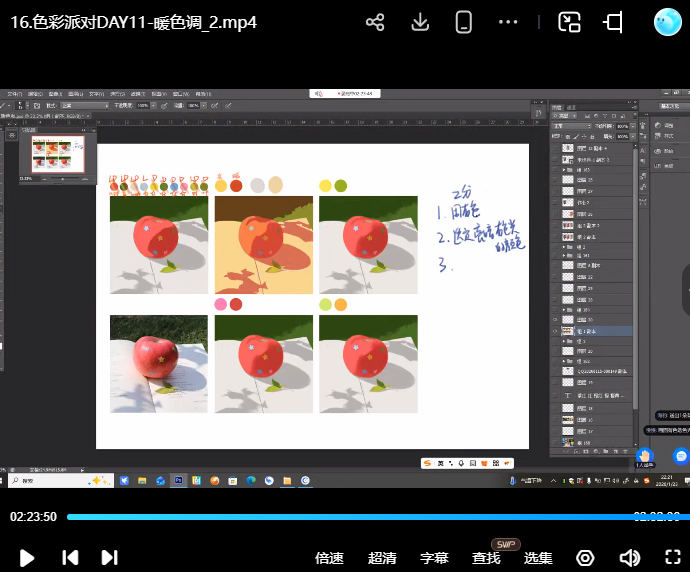Open the three-dots more options menu
Viewport: 690px width, 572px height.
click(x=508, y=22)
